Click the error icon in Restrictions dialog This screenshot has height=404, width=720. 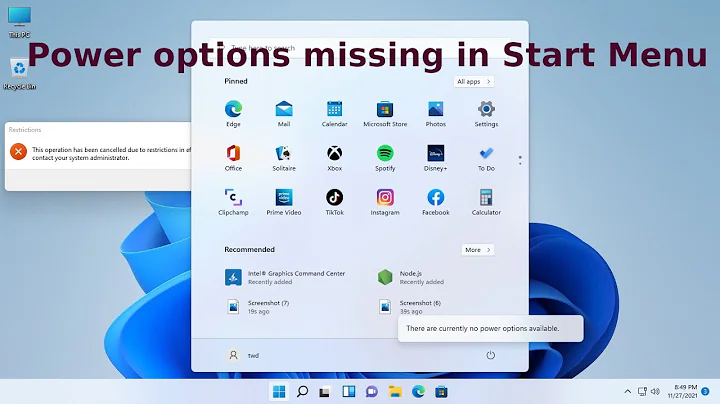[x=18, y=152]
